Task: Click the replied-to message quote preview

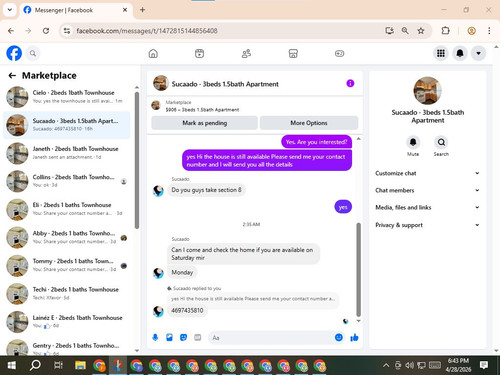Action: pos(253,299)
